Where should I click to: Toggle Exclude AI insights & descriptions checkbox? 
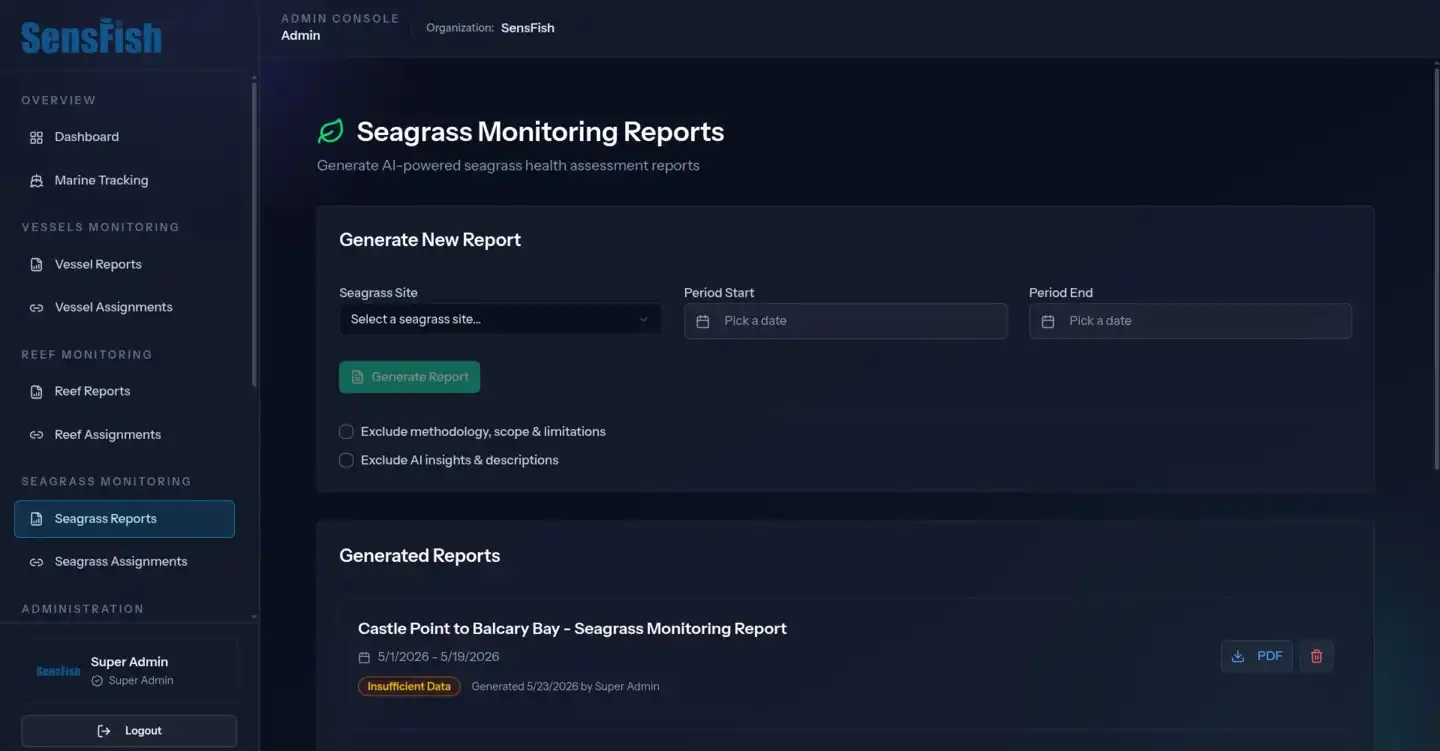[x=346, y=461]
